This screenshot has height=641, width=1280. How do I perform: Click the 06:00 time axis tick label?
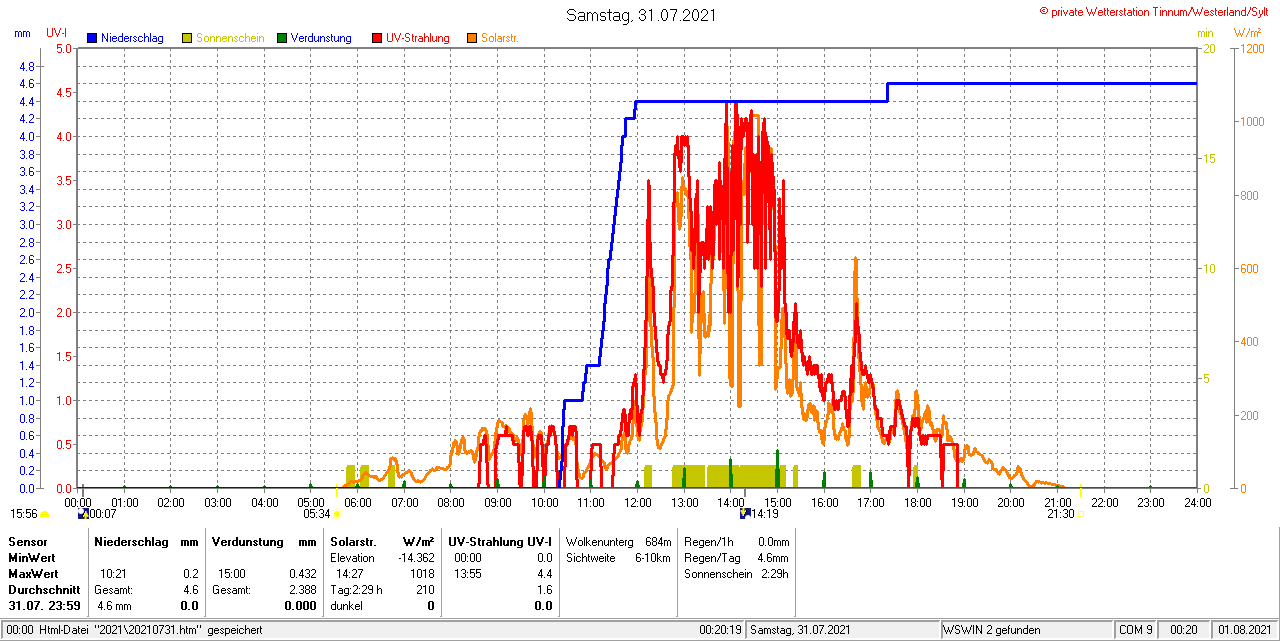pyautogui.click(x=358, y=502)
